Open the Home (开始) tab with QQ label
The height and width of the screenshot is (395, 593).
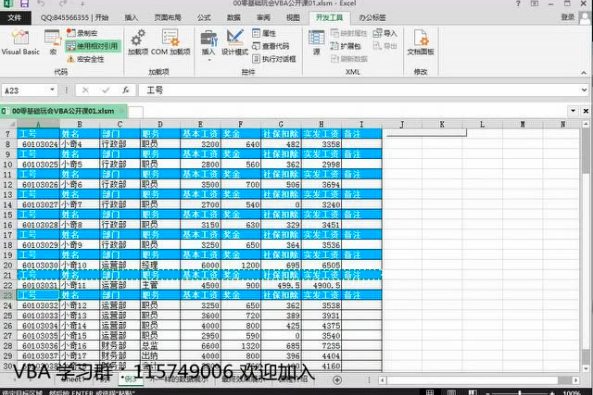75,17
